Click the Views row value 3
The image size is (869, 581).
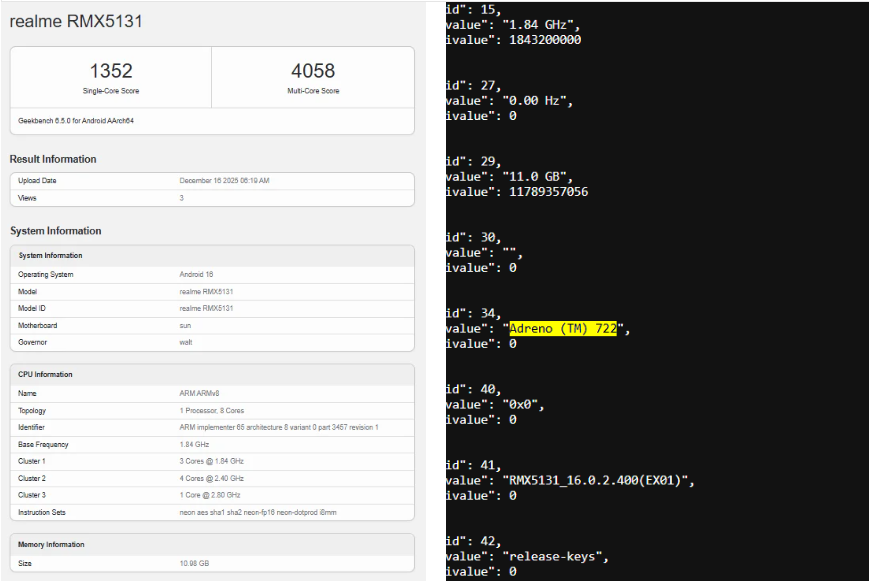[181, 198]
